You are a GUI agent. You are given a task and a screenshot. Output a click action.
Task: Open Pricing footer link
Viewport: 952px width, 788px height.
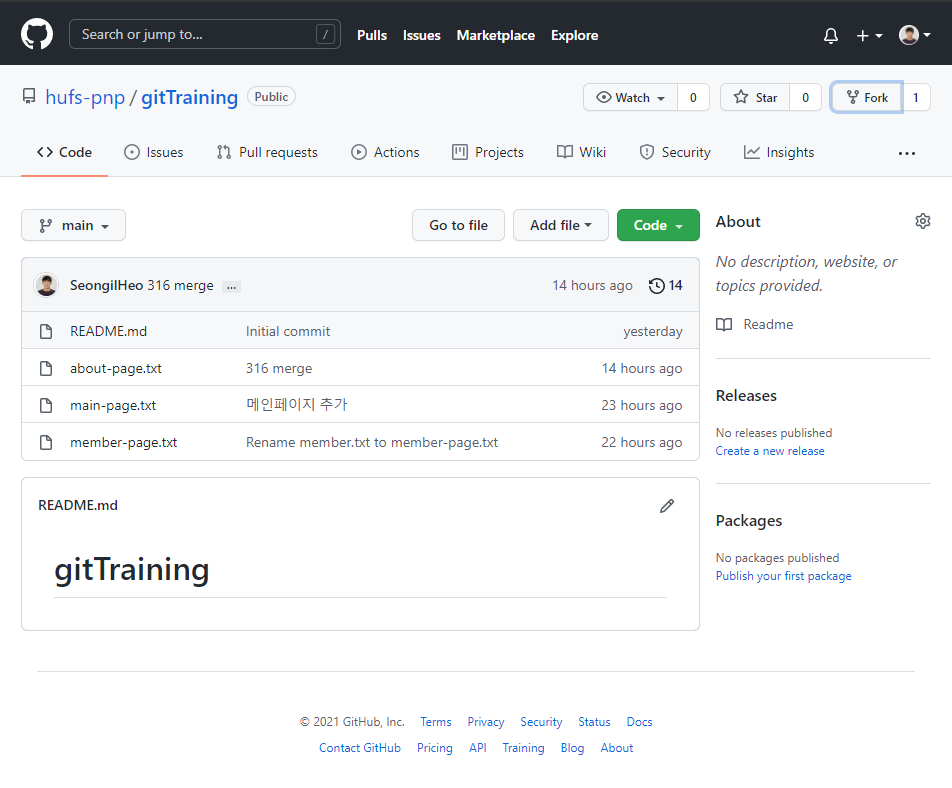pyautogui.click(x=434, y=748)
